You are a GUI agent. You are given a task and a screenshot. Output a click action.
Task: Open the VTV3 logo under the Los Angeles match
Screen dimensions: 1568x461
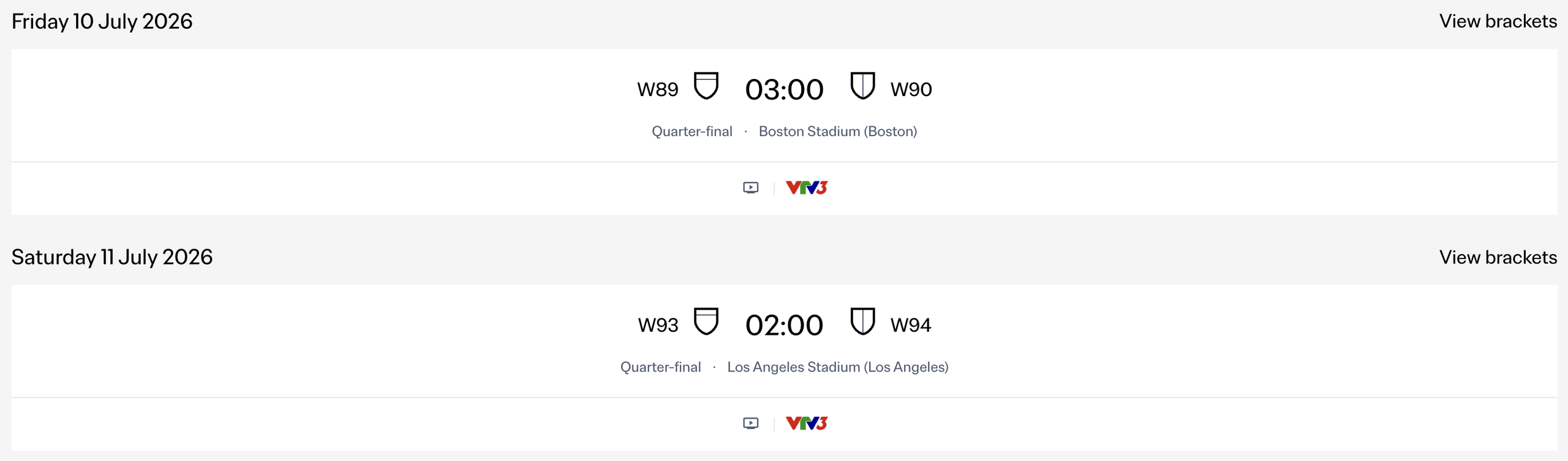coord(806,424)
